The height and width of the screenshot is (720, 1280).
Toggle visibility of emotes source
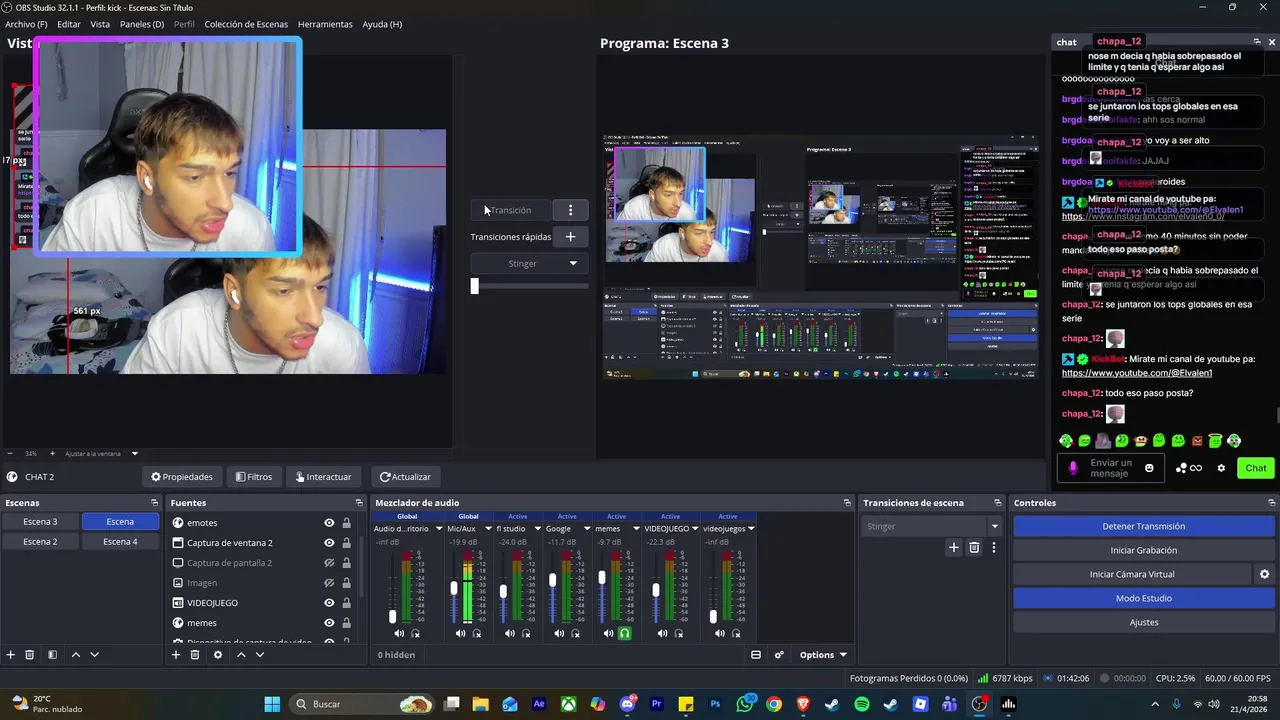coord(329,523)
